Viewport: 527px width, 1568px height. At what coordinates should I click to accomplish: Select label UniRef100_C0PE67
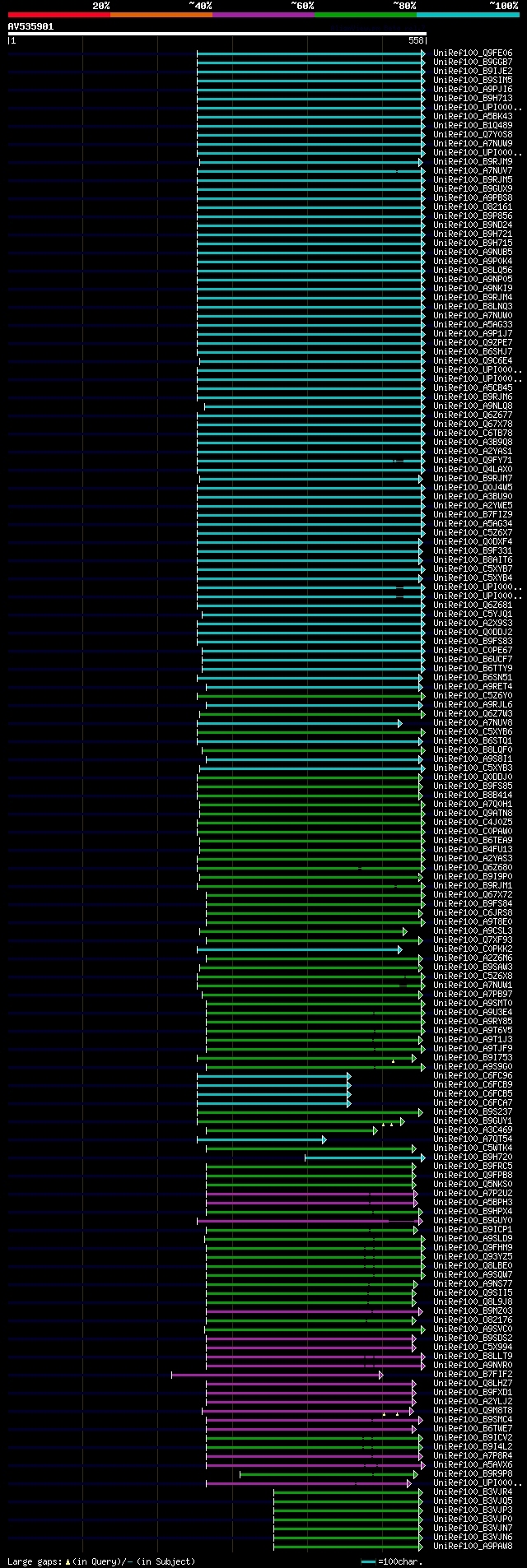point(473,650)
